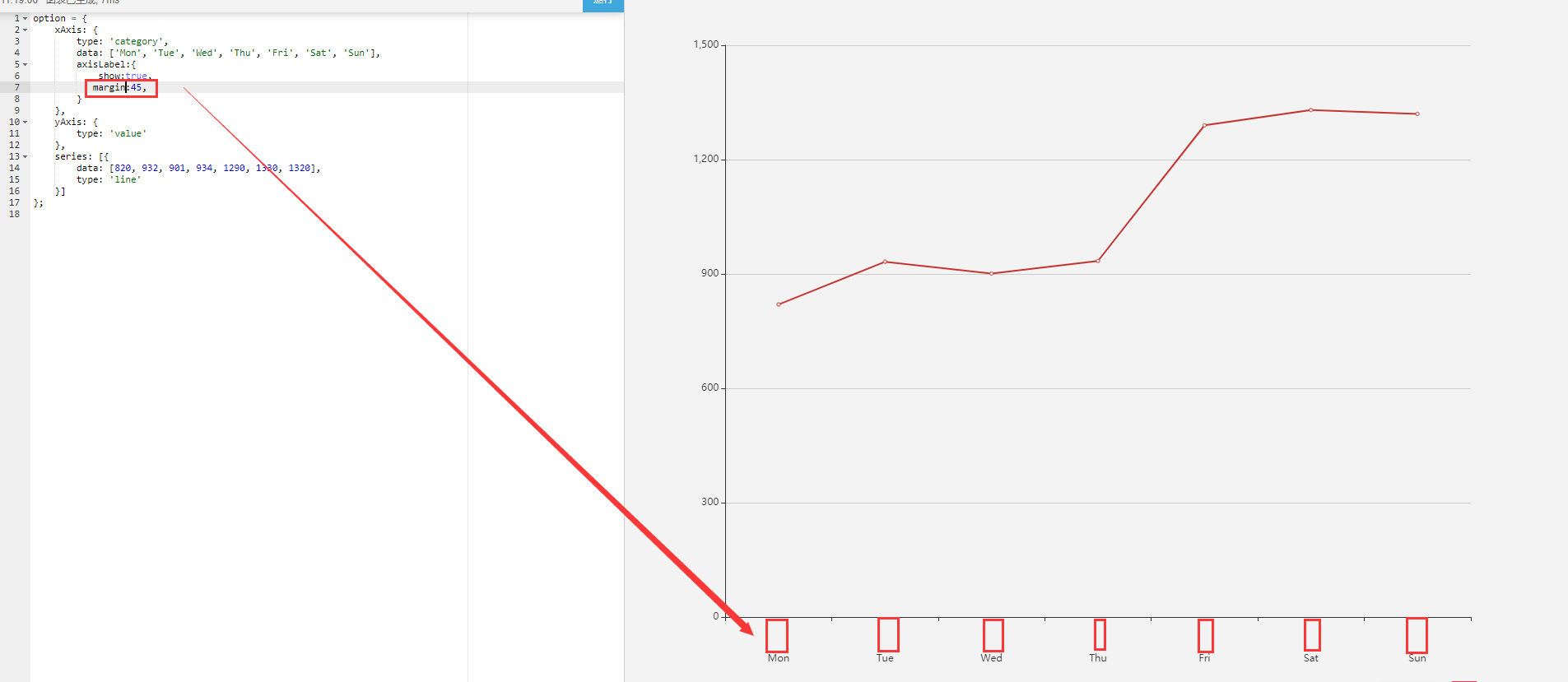
Task: Click the Wed data point on line
Action: (991, 273)
